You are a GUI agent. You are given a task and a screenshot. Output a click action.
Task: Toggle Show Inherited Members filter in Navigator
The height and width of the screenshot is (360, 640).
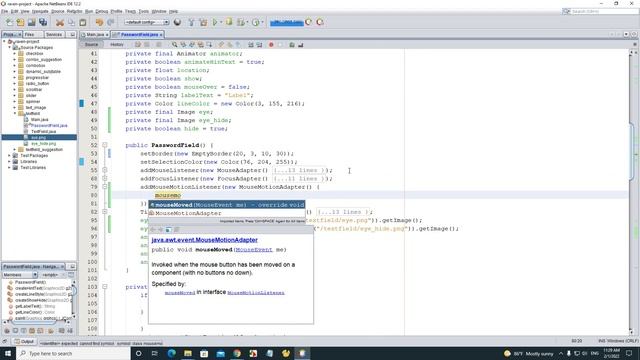click(7, 331)
